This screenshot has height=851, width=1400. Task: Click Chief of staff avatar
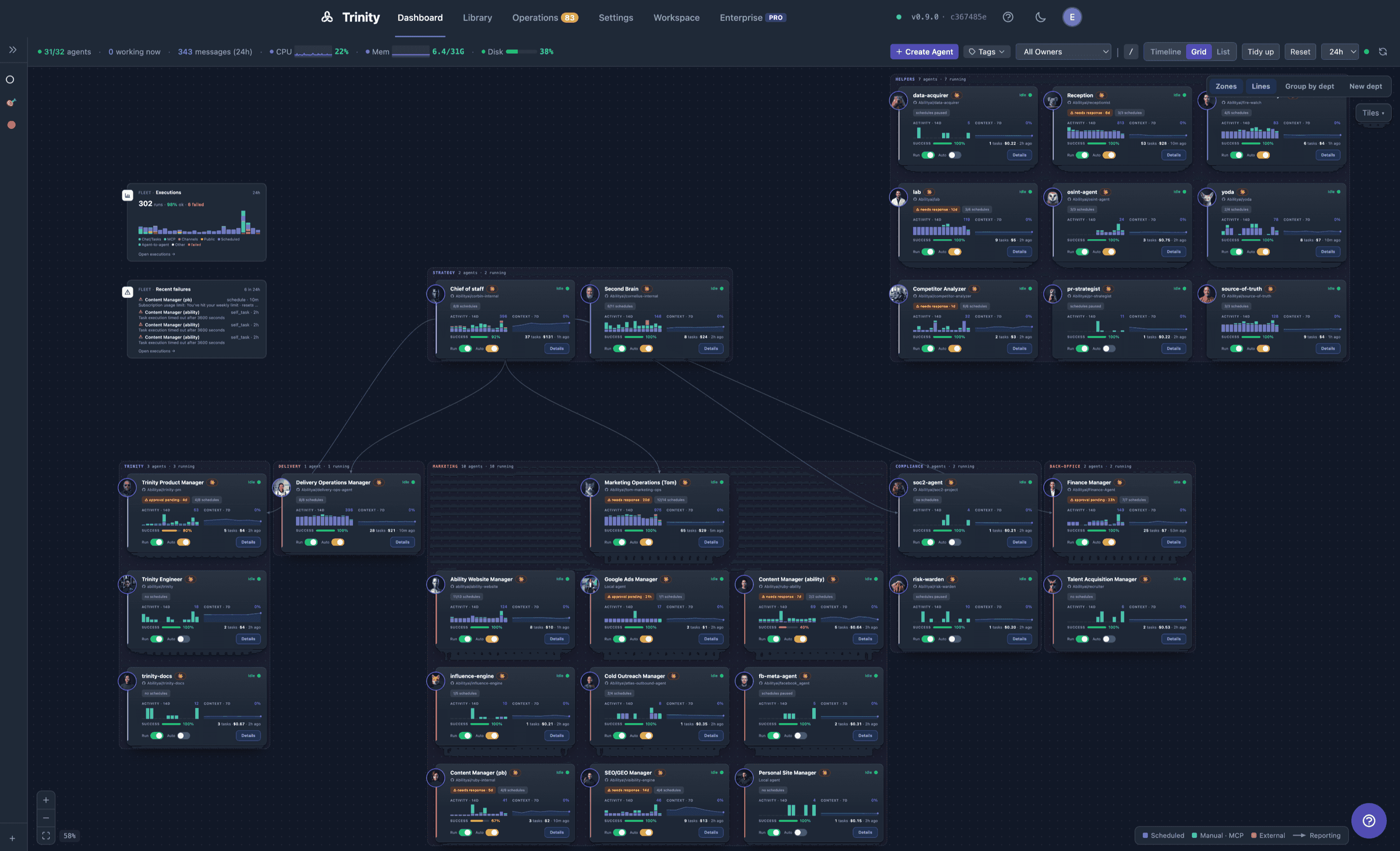(436, 294)
